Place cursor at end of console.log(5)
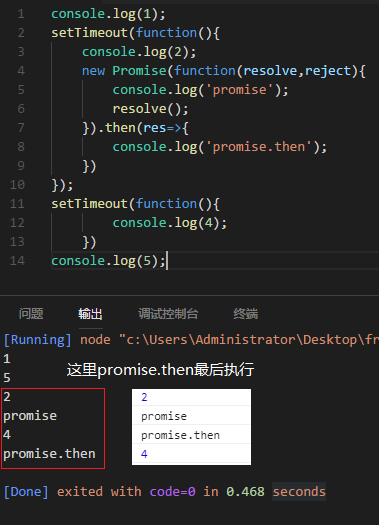 (166, 261)
